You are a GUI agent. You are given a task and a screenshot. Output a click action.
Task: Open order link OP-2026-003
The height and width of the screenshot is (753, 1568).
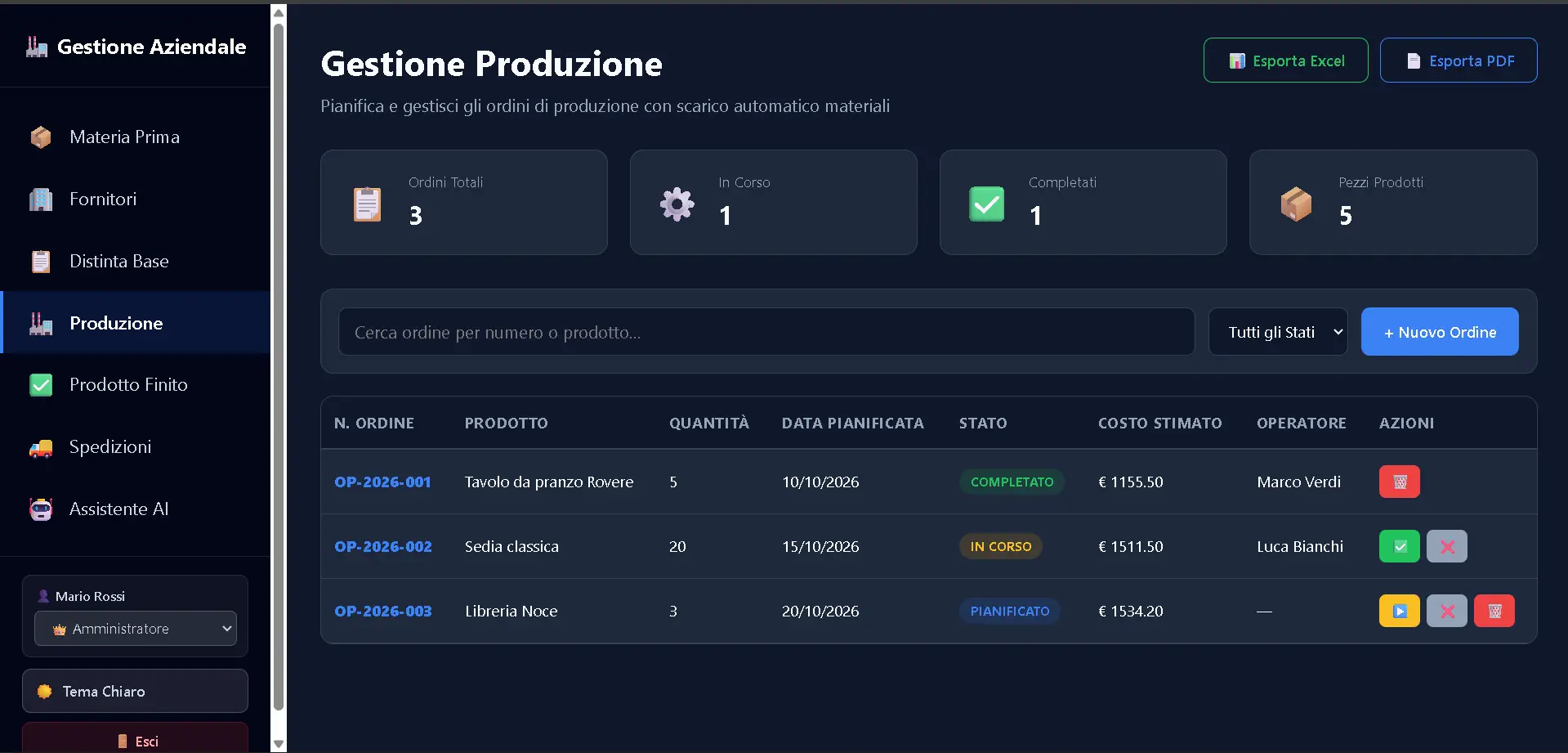(x=383, y=611)
